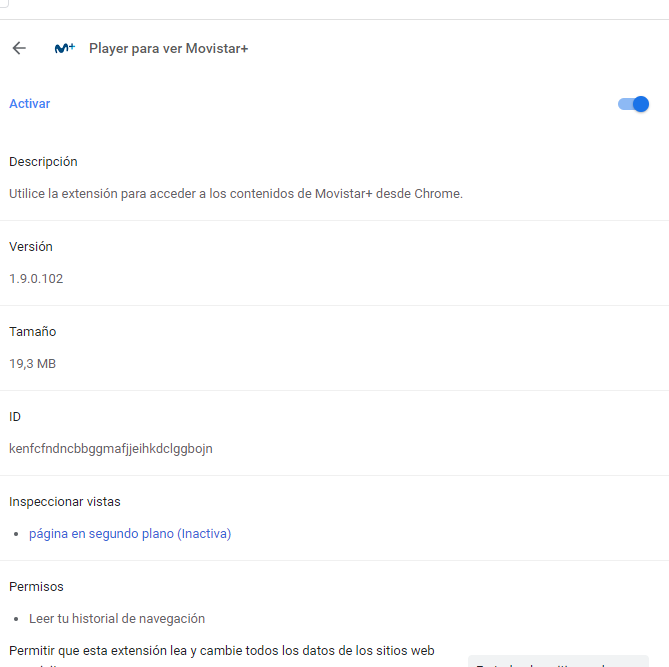
Task: Click the 'Descripción' section heading
Action: [43, 162]
